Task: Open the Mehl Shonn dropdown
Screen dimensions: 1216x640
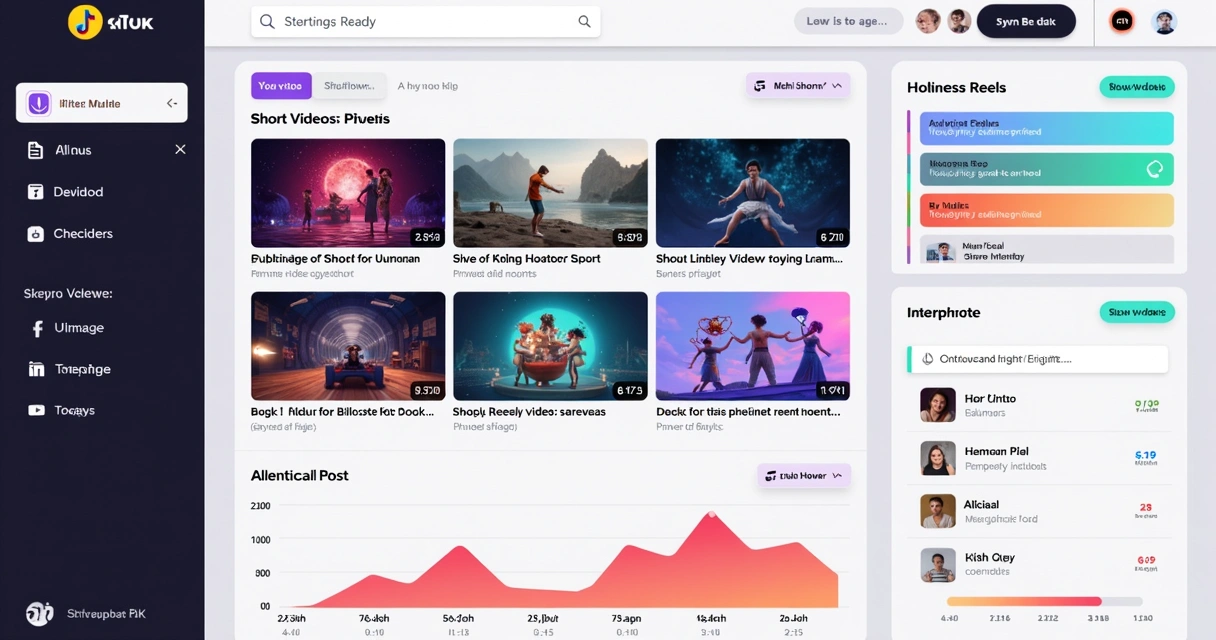Action: click(x=798, y=86)
